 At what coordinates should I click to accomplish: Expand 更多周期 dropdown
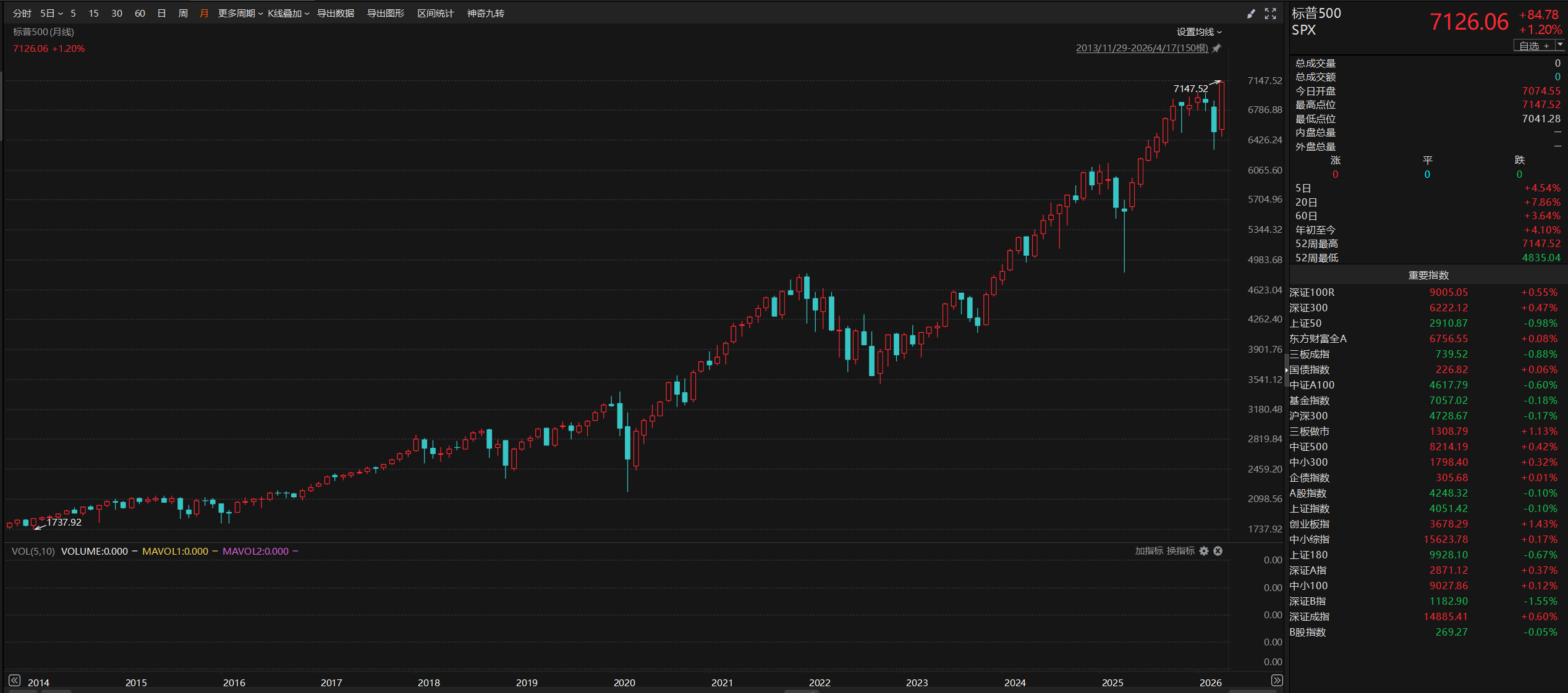click(x=240, y=14)
